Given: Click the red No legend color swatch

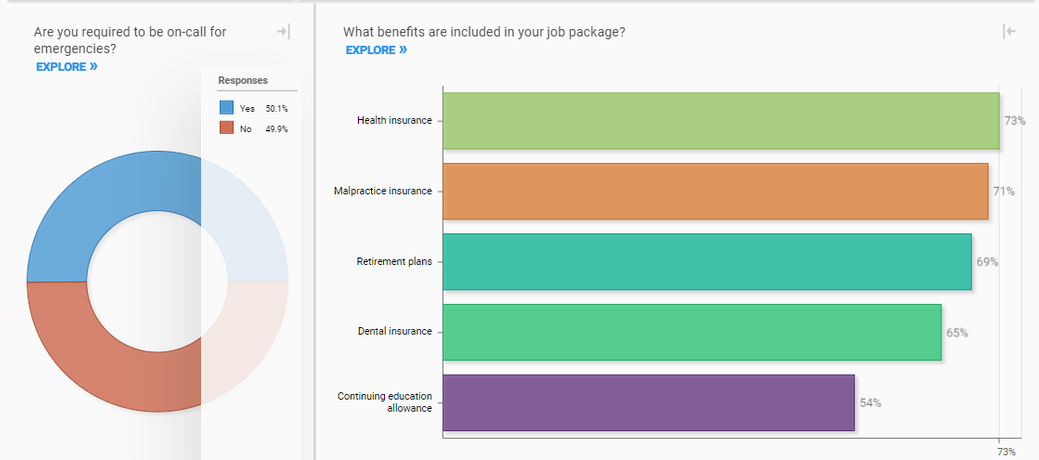Looking at the screenshot, I should [x=227, y=128].
